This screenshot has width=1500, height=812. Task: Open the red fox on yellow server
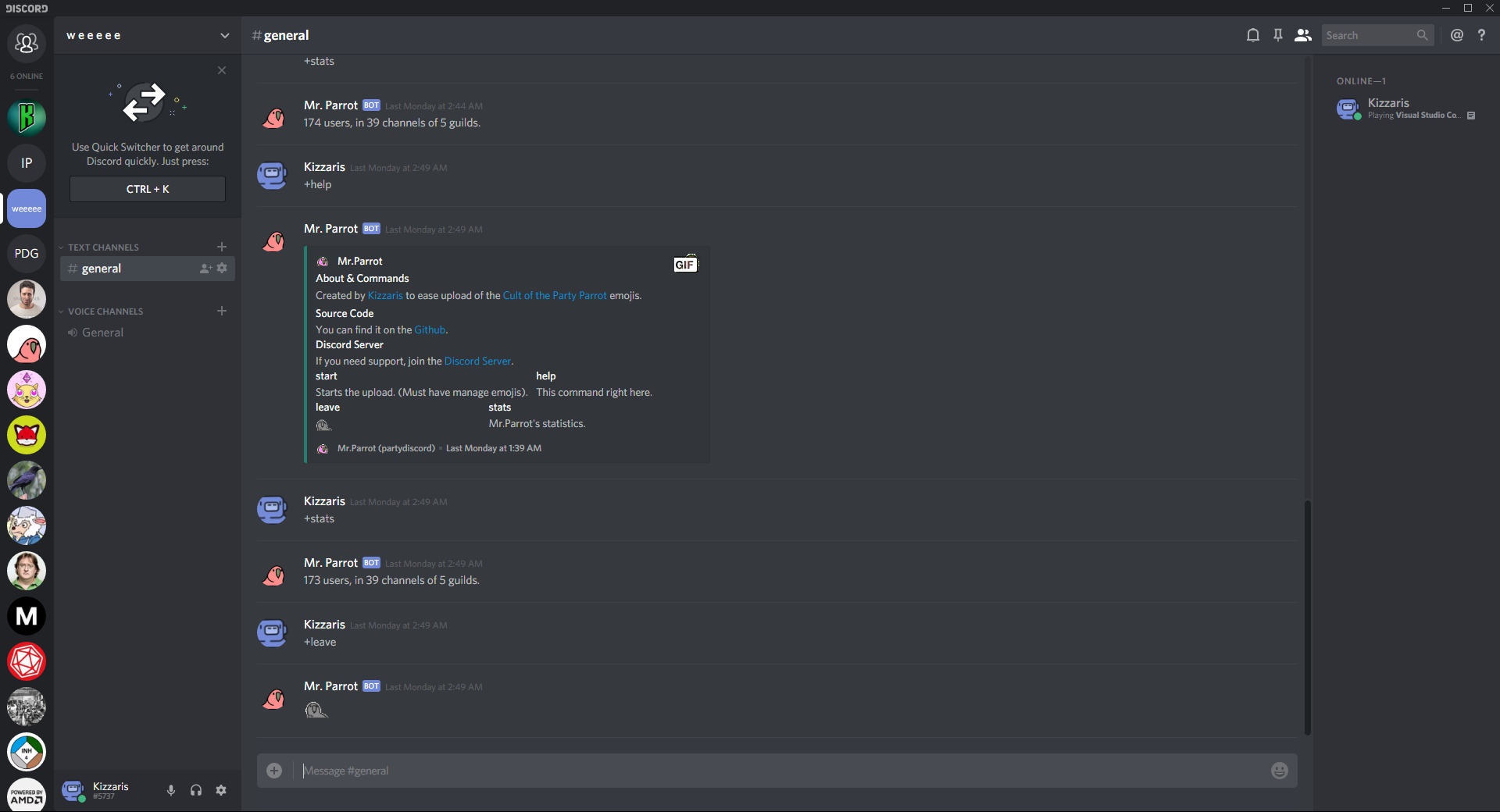click(x=27, y=435)
